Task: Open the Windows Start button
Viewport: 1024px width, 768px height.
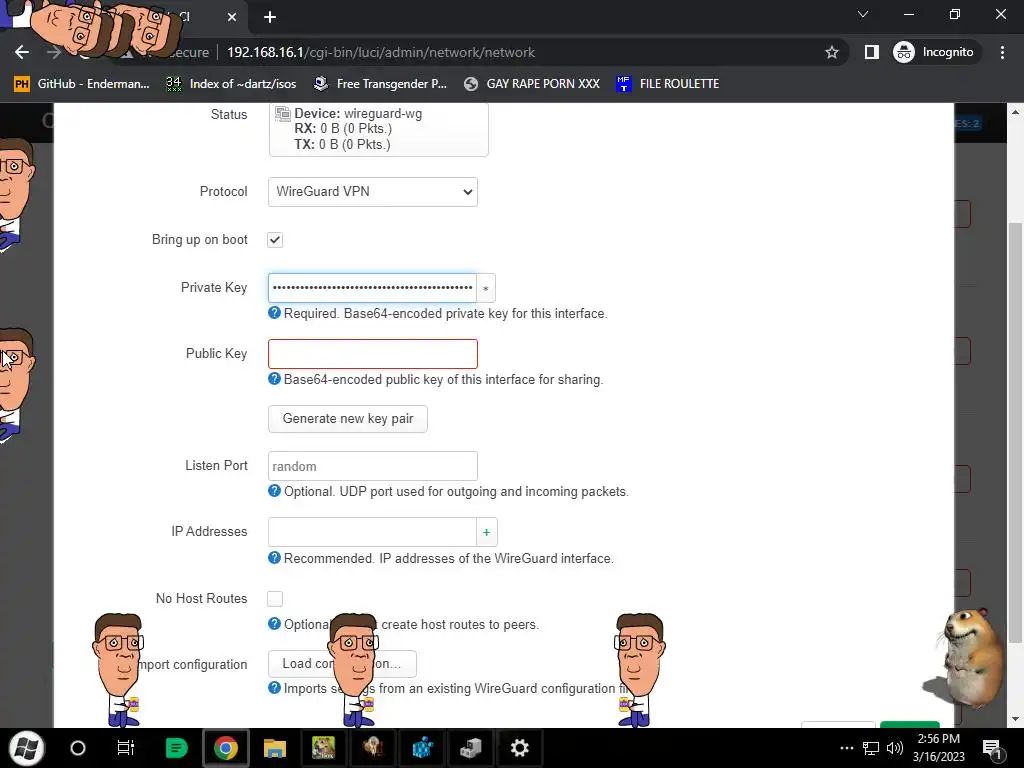Action: 26,748
